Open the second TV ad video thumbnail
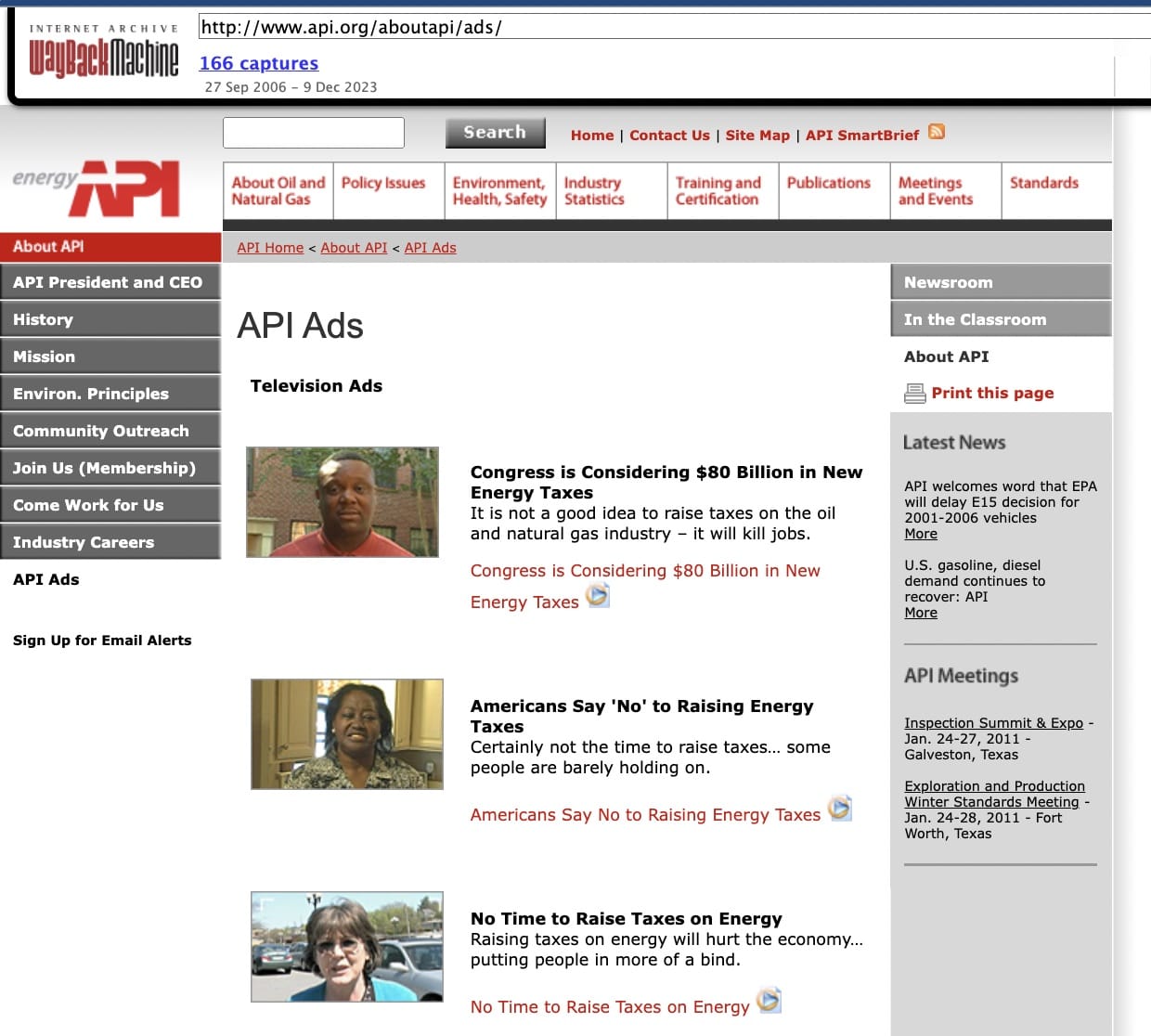This screenshot has width=1151, height=1036. tap(347, 734)
